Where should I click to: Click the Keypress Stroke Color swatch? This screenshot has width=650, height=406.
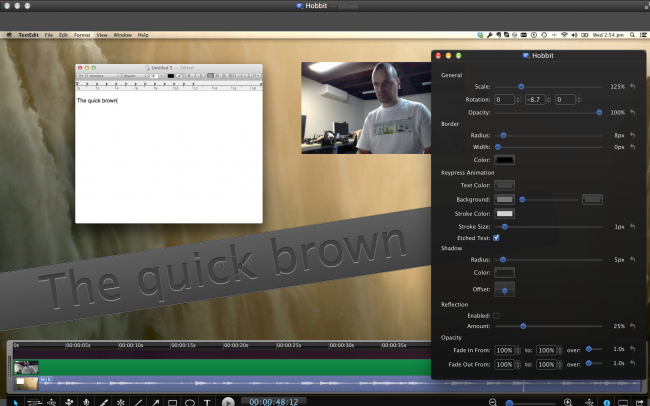coord(504,213)
